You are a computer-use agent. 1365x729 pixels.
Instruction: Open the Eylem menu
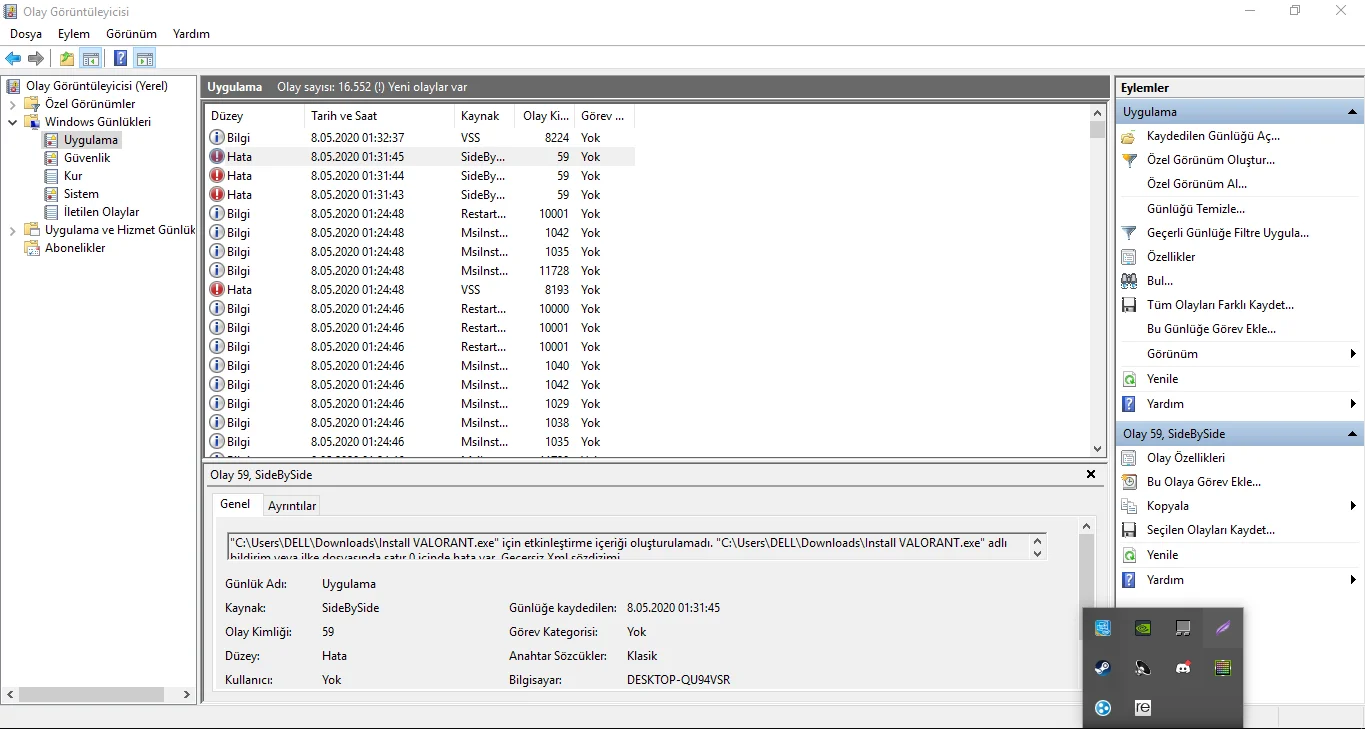pyautogui.click(x=74, y=34)
